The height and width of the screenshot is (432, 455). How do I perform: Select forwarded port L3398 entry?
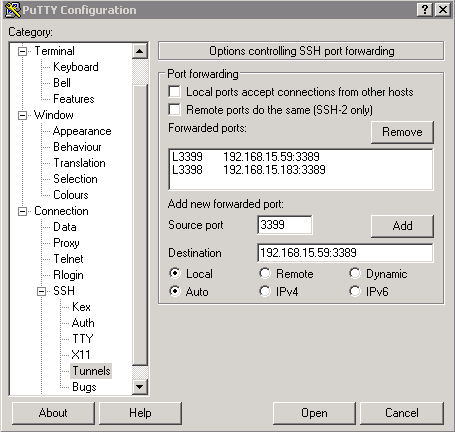click(301, 170)
